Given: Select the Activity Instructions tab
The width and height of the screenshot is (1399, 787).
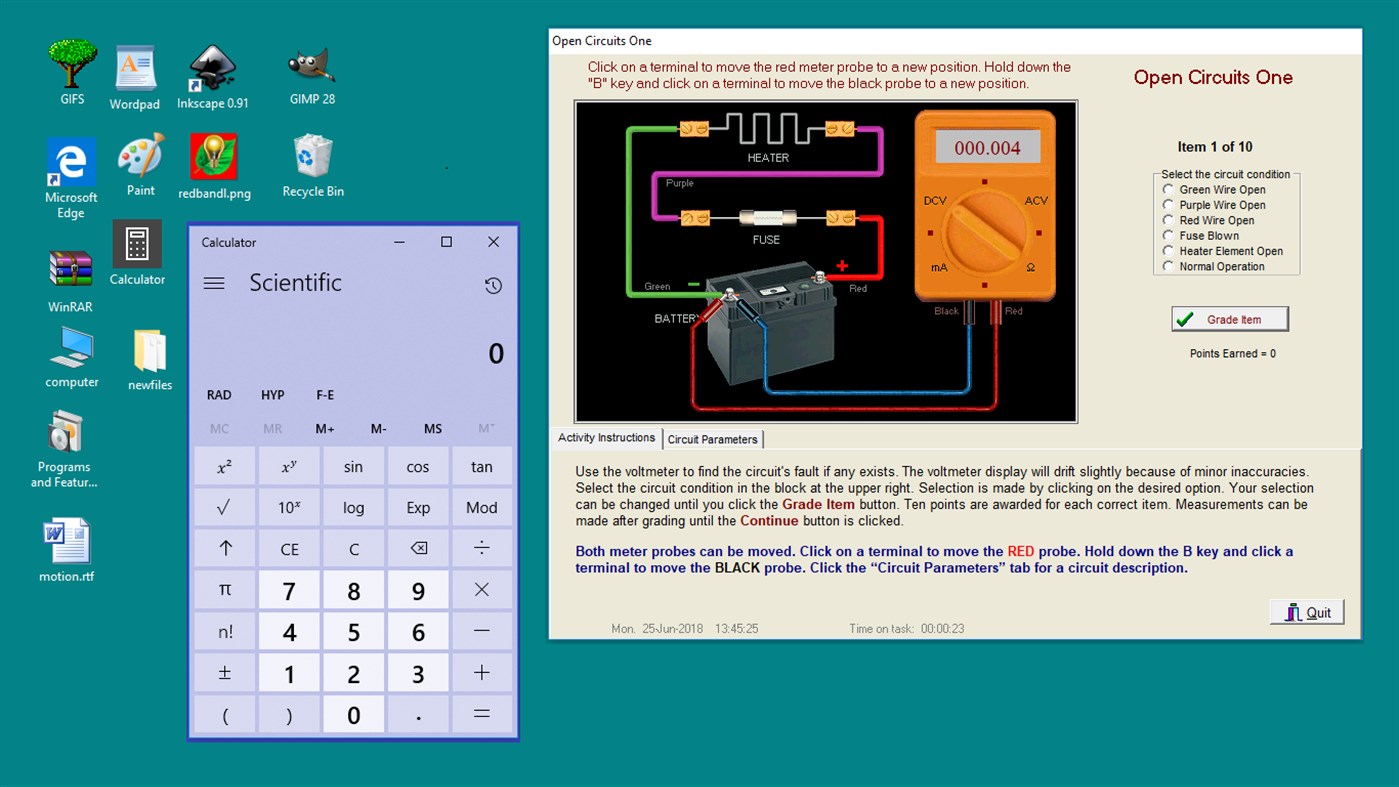Looking at the screenshot, I should [x=606, y=438].
